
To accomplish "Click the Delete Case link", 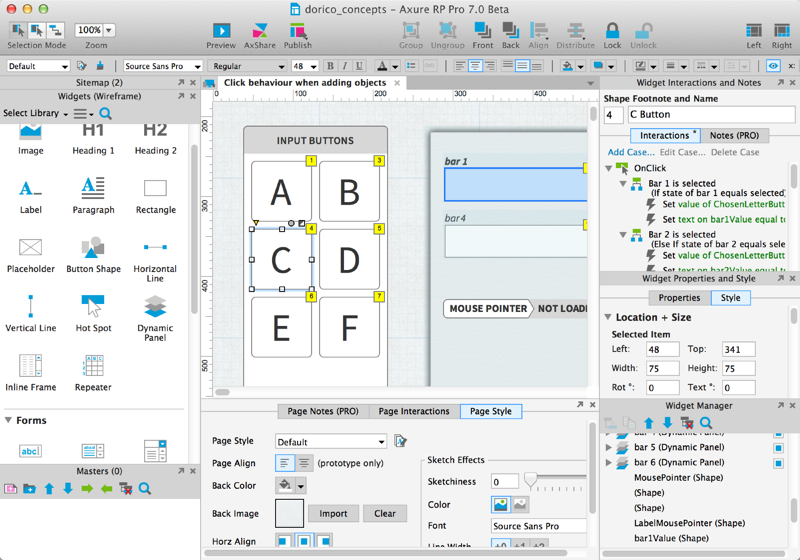I will 735,152.
